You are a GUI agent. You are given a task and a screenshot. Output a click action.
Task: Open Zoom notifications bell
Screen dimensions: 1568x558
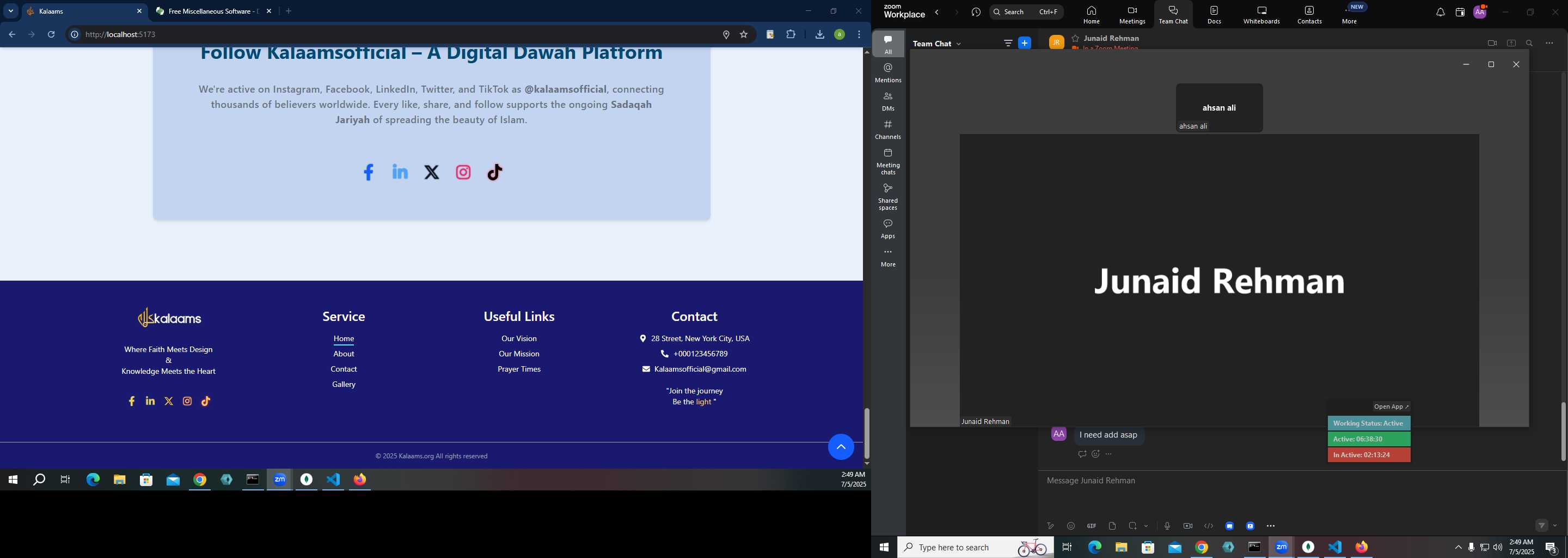[x=1440, y=13]
